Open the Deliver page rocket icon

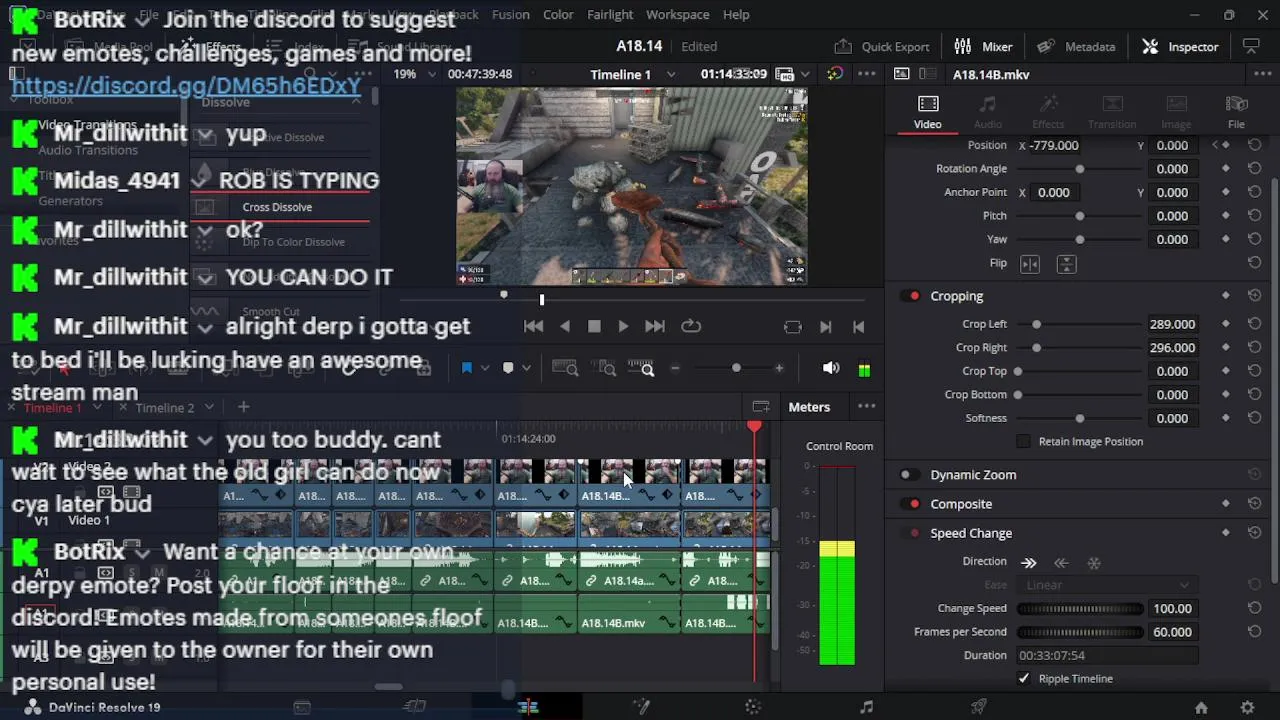(979, 707)
